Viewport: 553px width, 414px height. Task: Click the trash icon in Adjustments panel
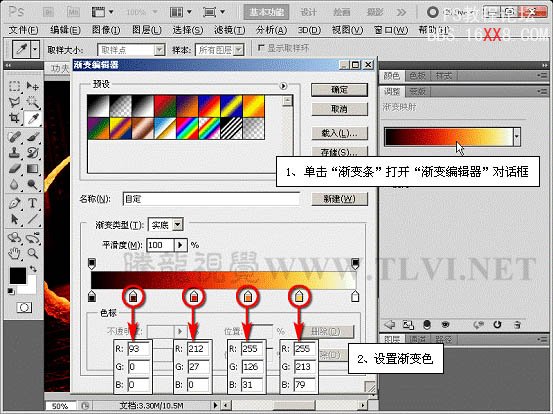tap(517, 325)
